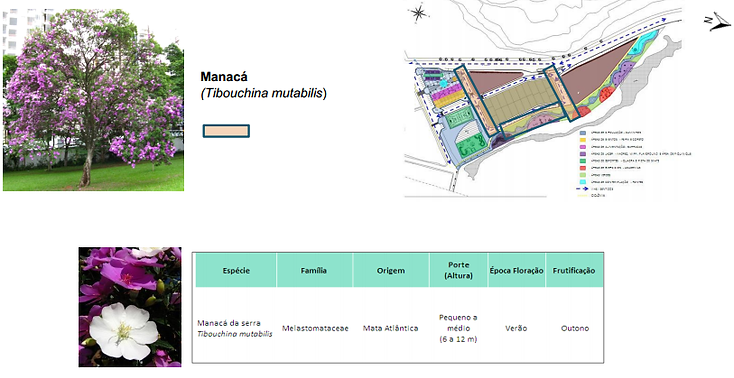Click the blue dashed arrow legend symbol
The width and height of the screenshot is (734, 378).
click(582, 189)
